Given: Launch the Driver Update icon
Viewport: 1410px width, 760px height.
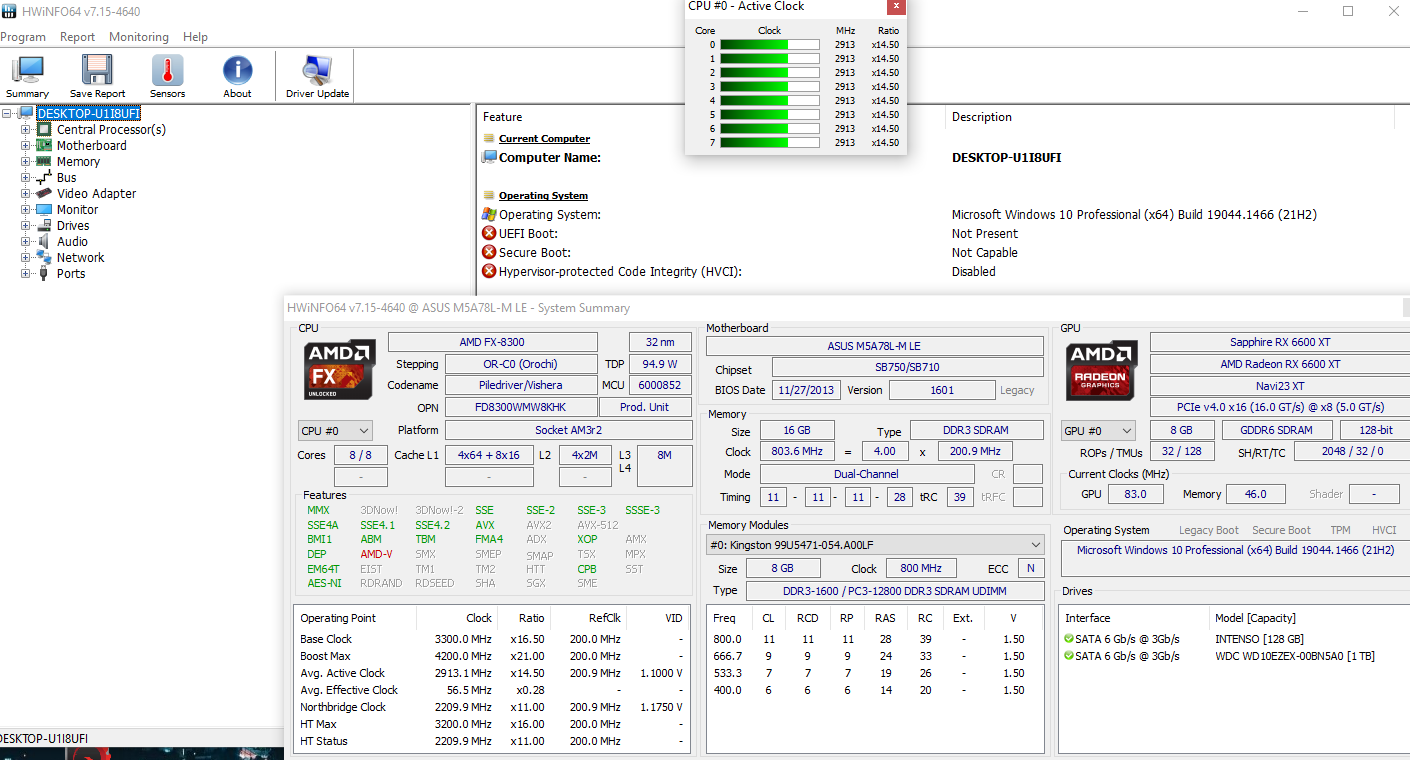Looking at the screenshot, I should click(x=317, y=70).
